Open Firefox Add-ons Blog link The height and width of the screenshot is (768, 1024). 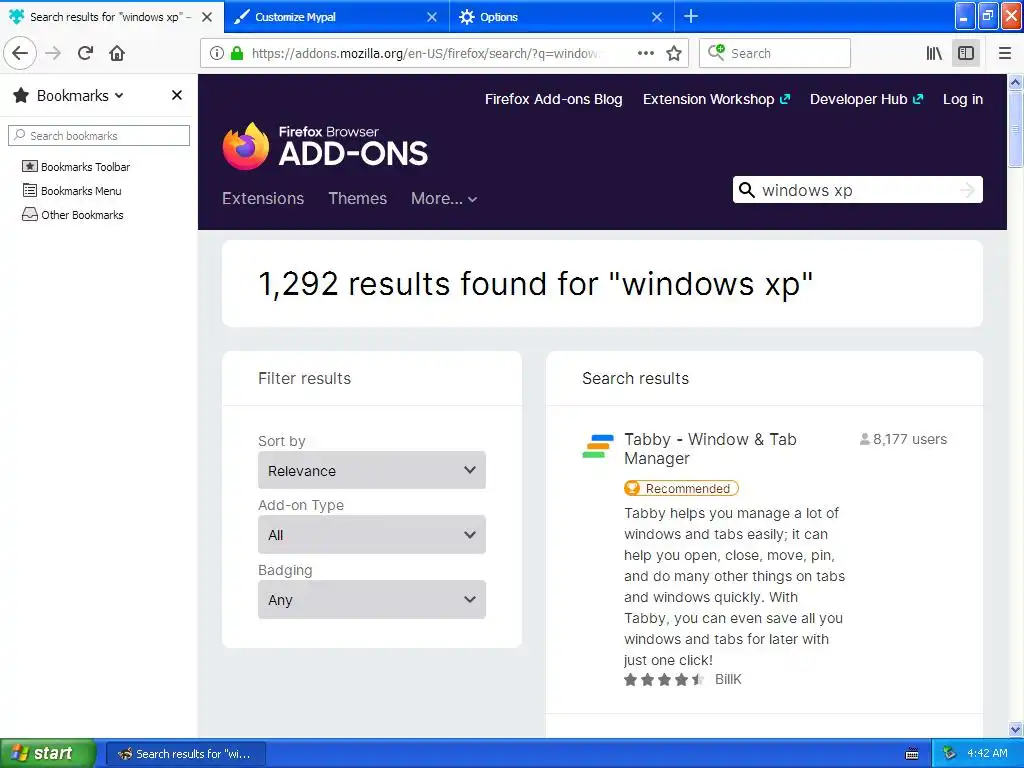click(x=553, y=99)
